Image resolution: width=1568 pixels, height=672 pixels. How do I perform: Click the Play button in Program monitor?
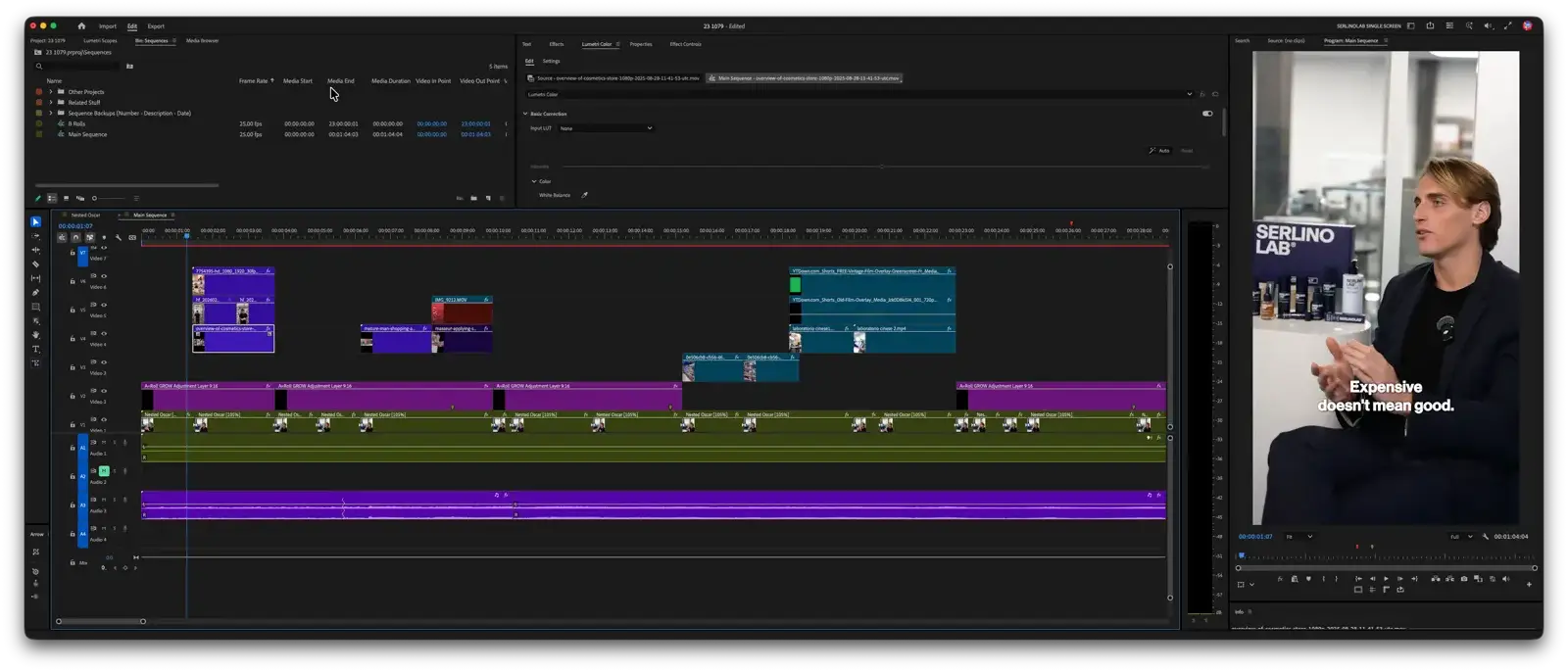pos(1386,579)
